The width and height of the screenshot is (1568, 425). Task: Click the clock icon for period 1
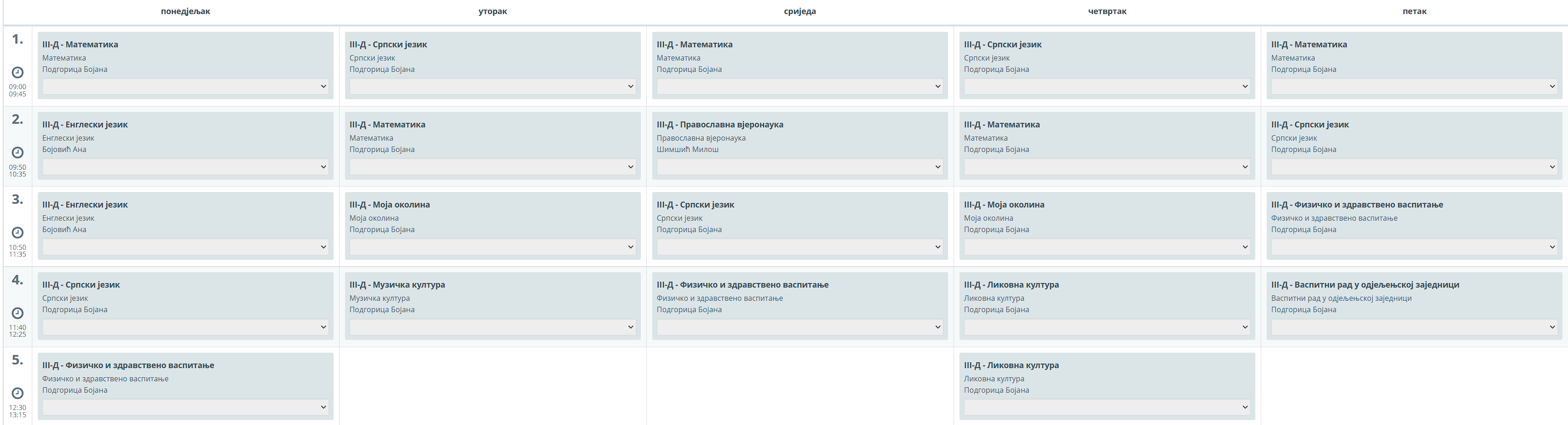click(18, 72)
